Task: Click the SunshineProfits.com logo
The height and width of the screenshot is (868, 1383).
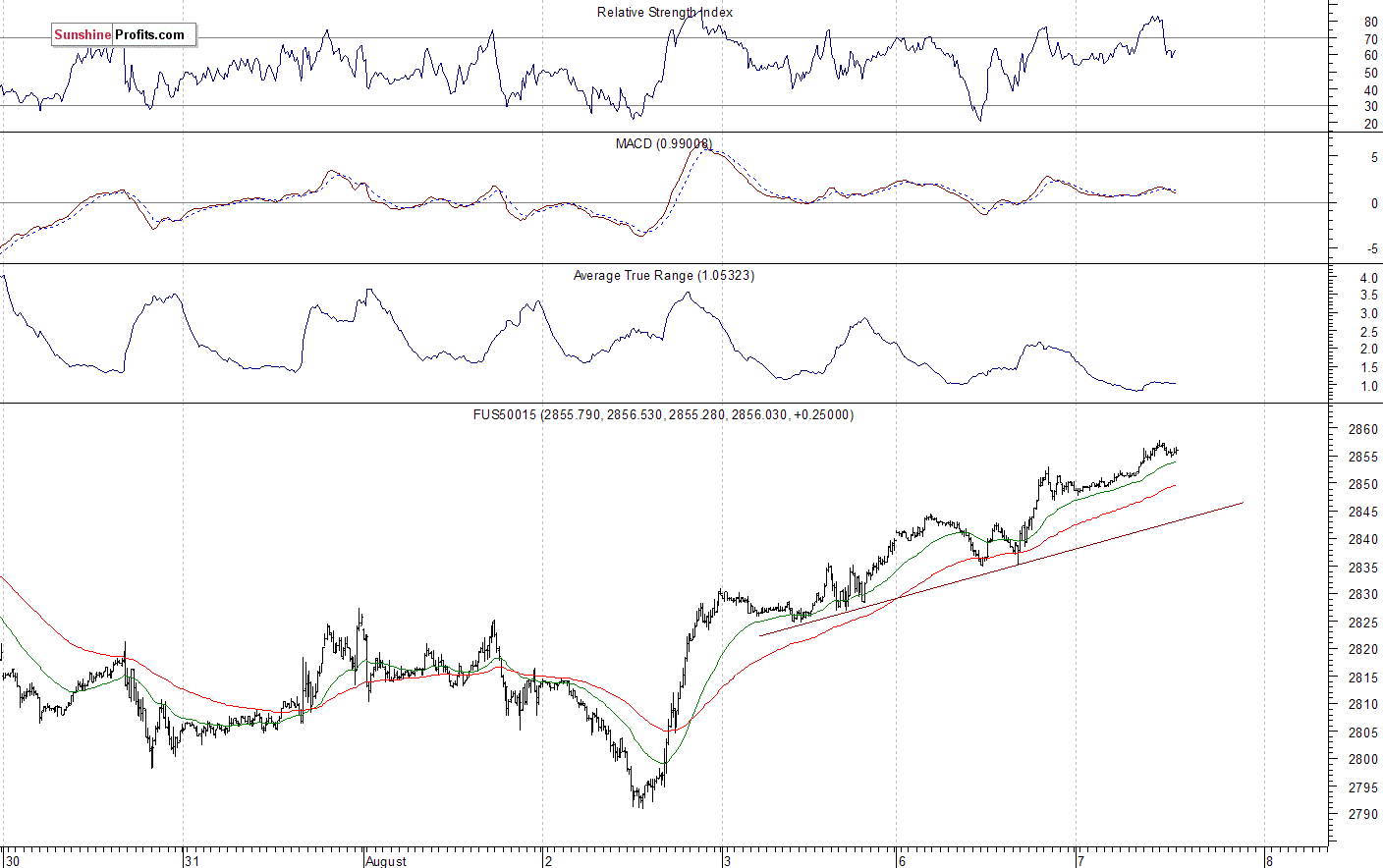Action: point(124,34)
